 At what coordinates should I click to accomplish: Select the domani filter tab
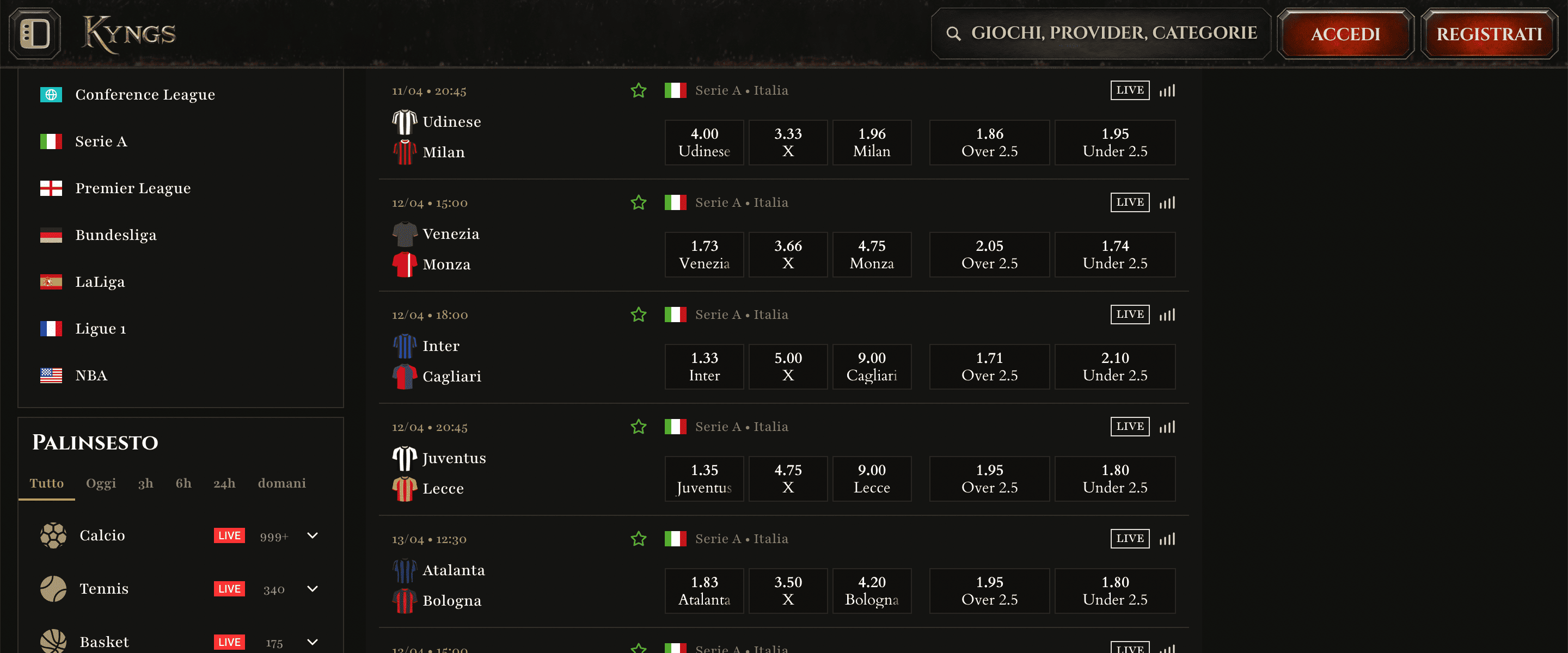coord(281,483)
